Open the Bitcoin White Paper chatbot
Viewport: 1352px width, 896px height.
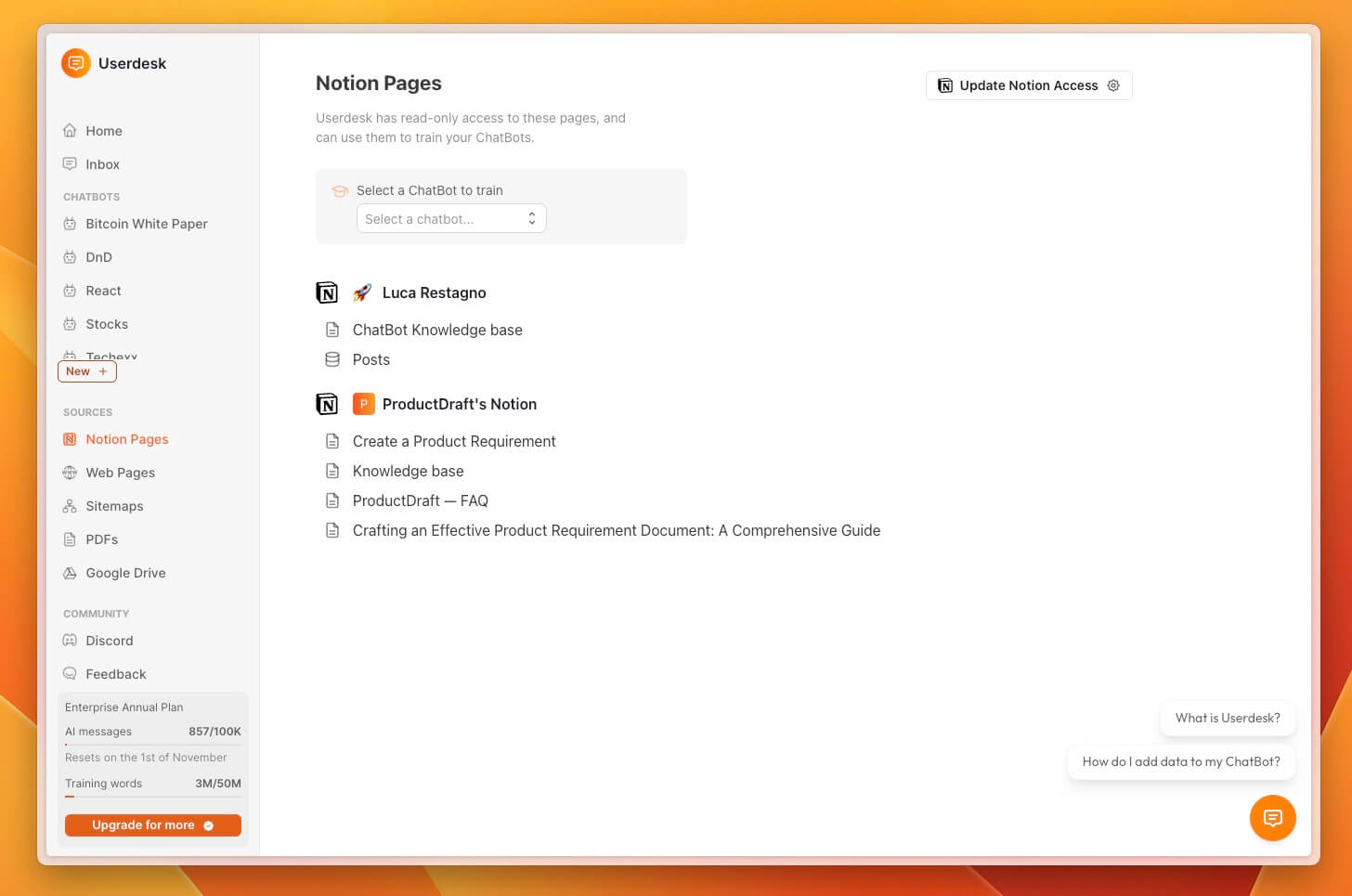146,224
